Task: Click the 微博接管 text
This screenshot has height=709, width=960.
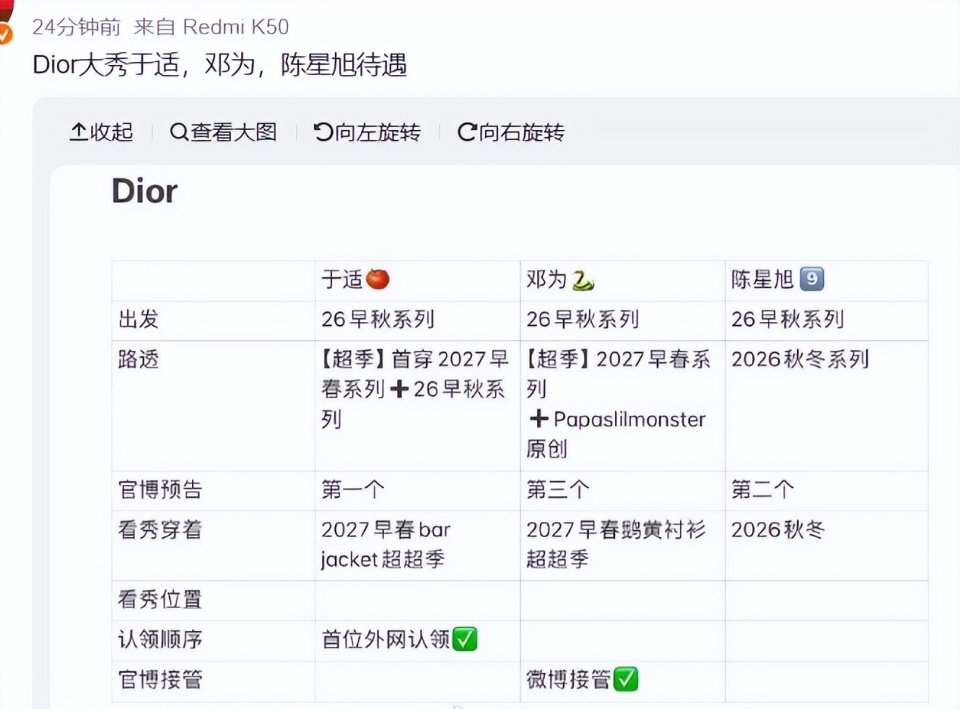Action: click(569, 679)
